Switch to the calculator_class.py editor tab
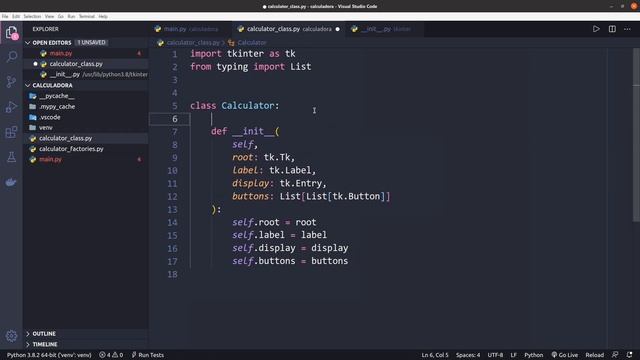The image size is (640, 360). coord(288,29)
